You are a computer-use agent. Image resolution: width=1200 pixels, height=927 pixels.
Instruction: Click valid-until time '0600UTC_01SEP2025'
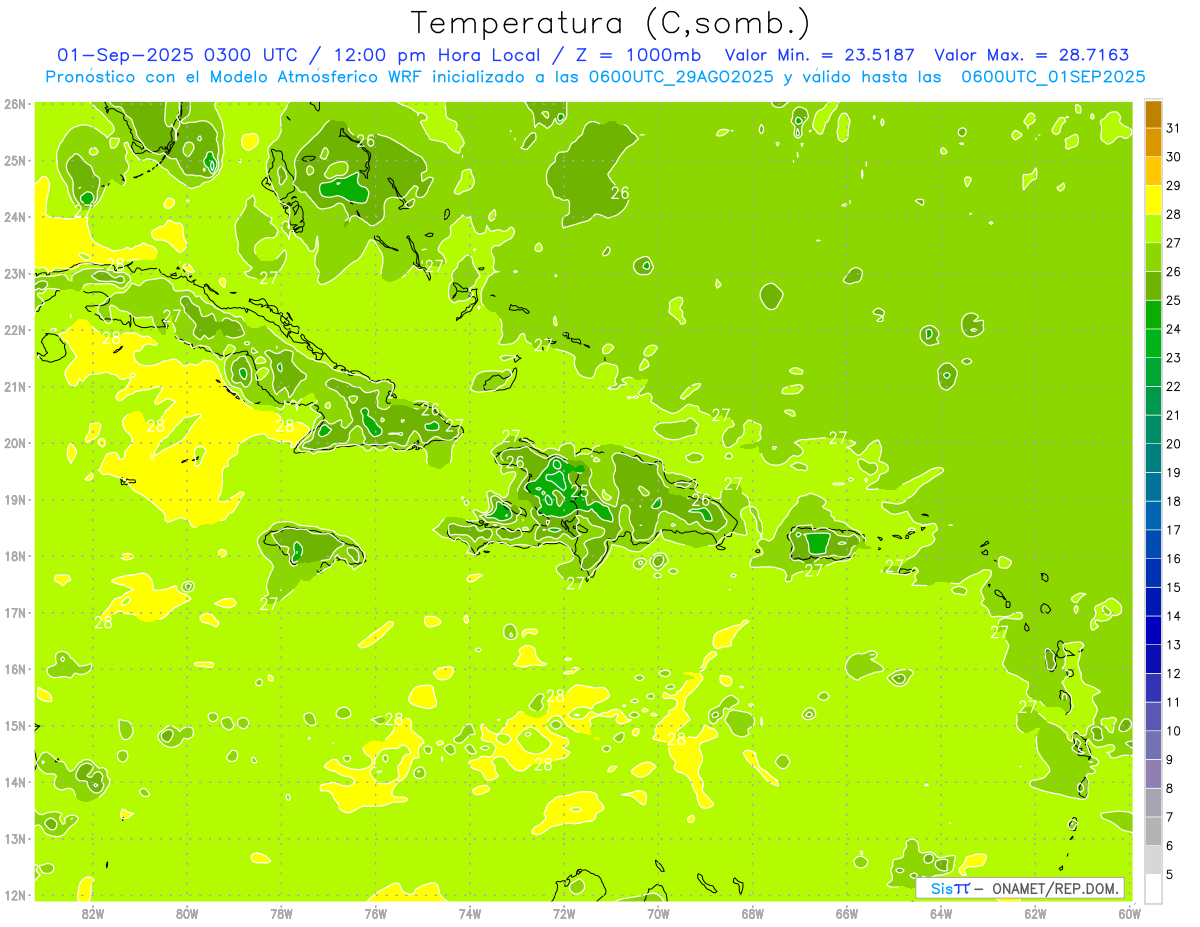[1053, 76]
